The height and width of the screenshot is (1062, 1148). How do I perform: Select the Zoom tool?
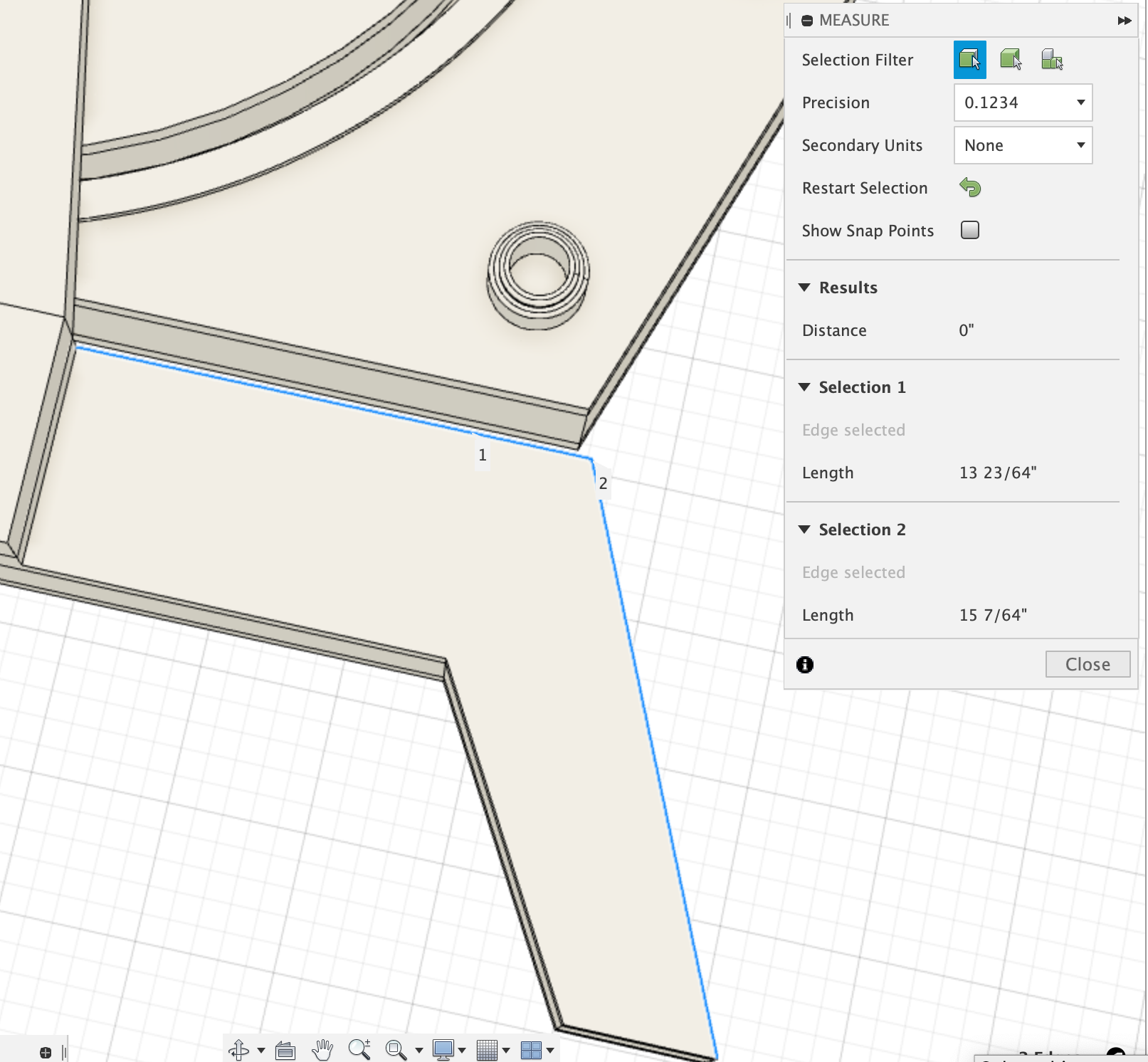coord(360,1050)
